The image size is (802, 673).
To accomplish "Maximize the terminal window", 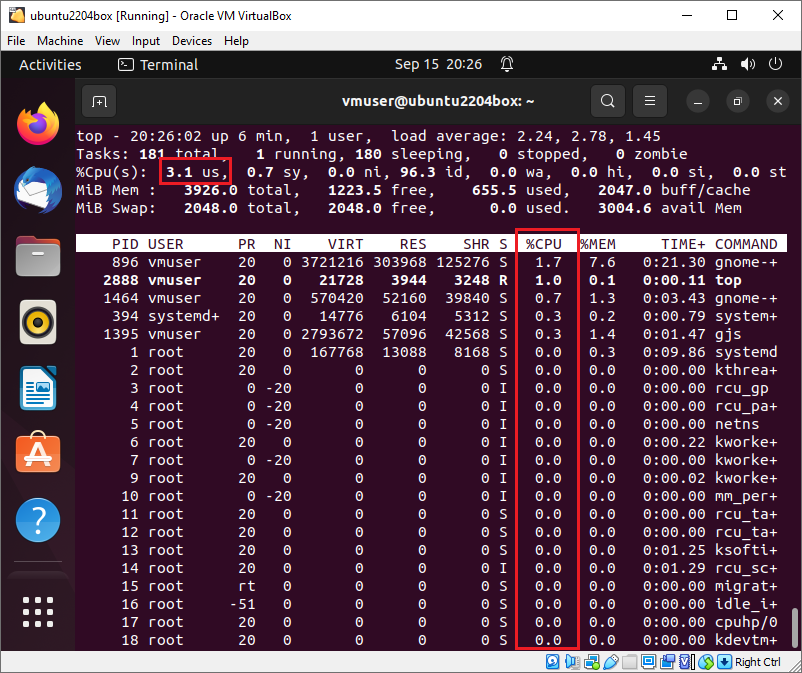I will click(x=738, y=101).
